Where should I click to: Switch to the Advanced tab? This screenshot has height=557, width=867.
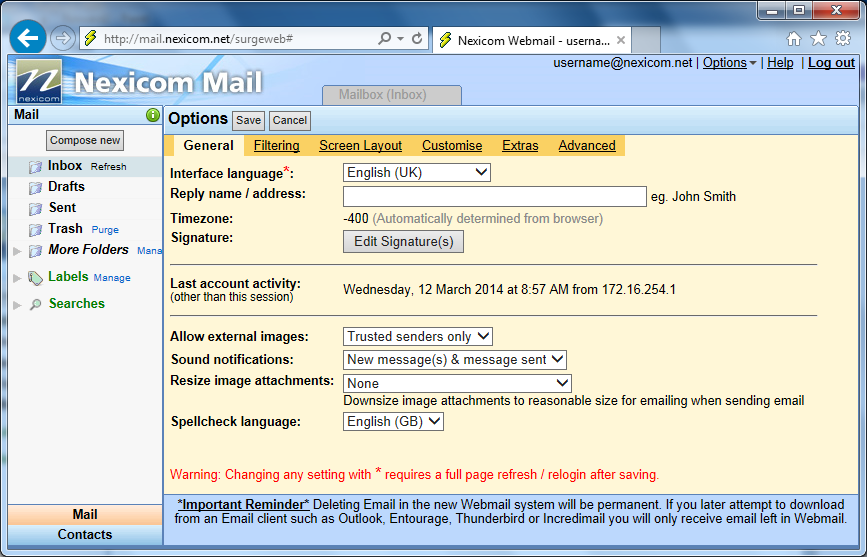[x=587, y=145]
